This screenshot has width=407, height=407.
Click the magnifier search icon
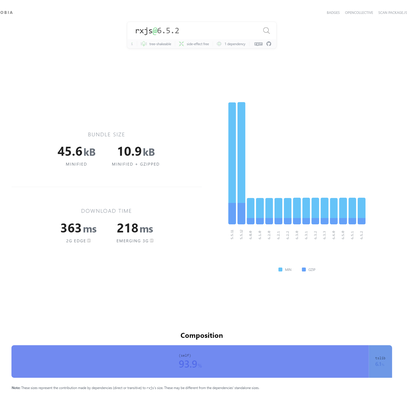(266, 31)
